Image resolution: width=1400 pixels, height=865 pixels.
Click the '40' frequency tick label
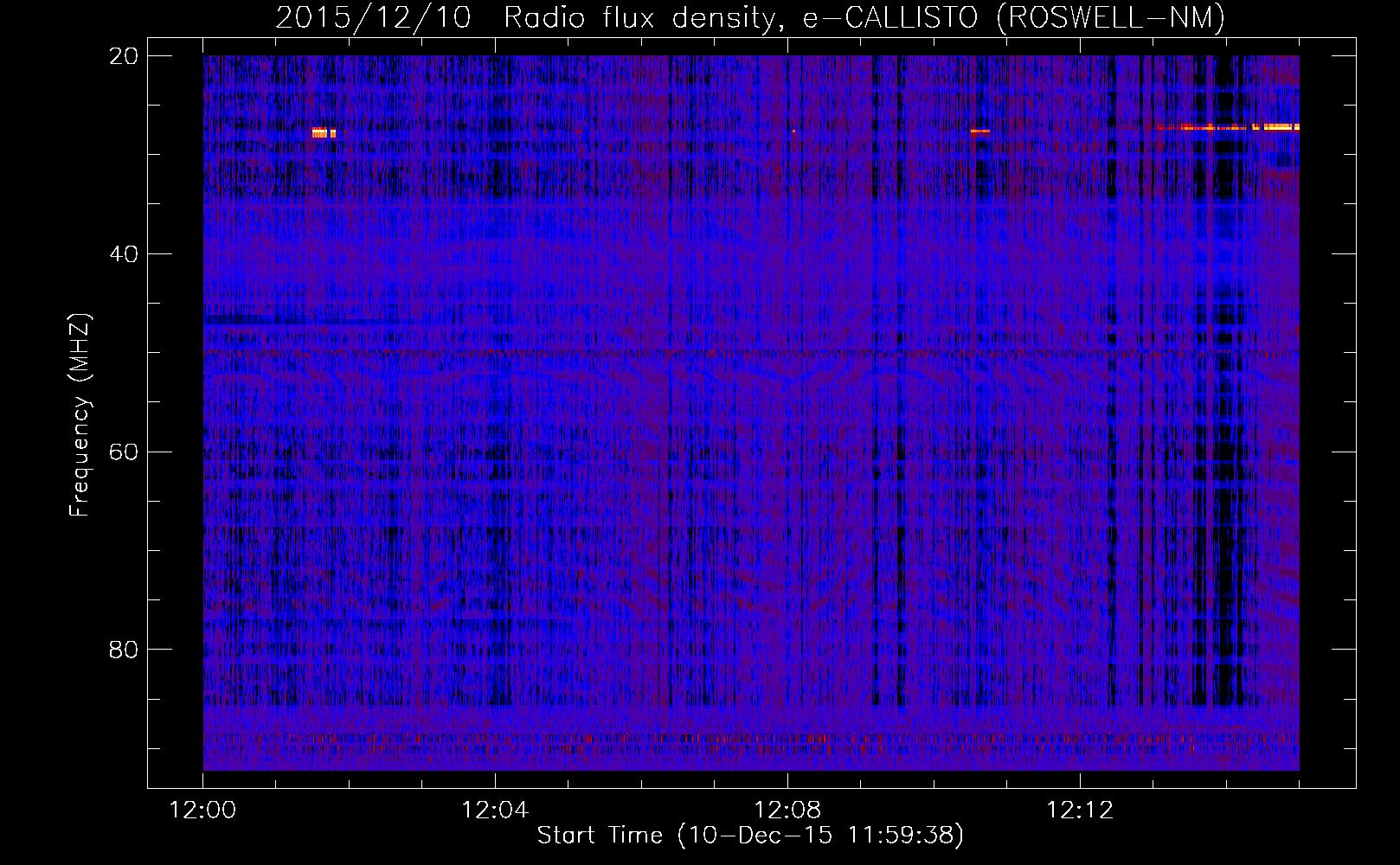pyautogui.click(x=124, y=254)
